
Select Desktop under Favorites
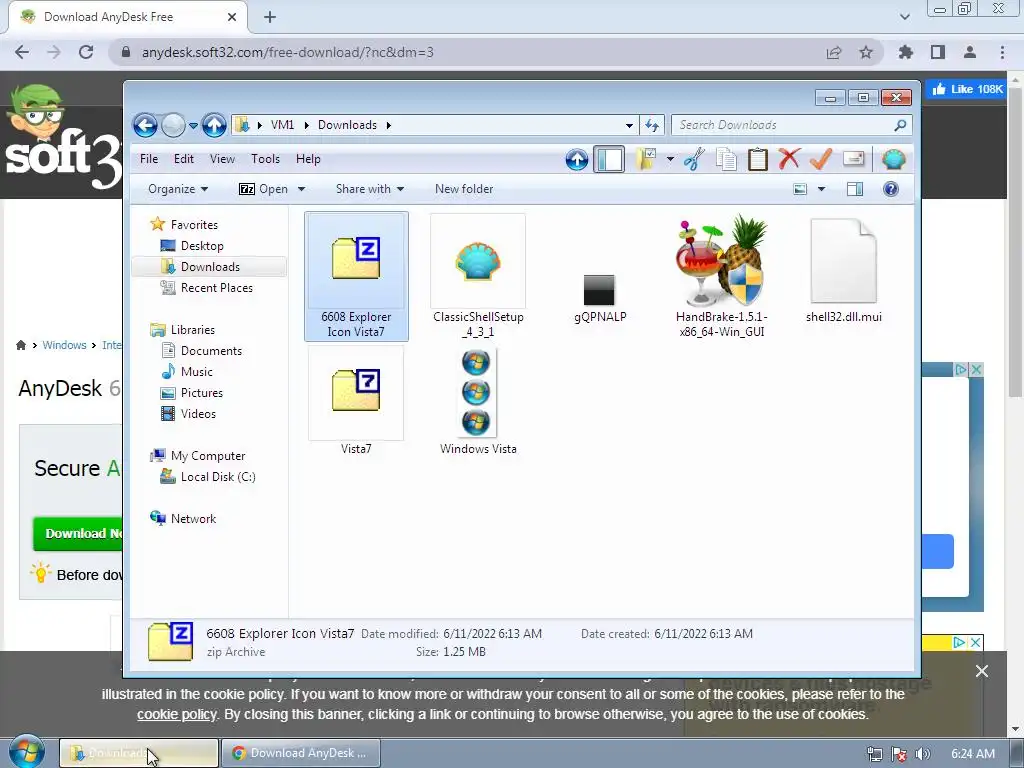202,246
